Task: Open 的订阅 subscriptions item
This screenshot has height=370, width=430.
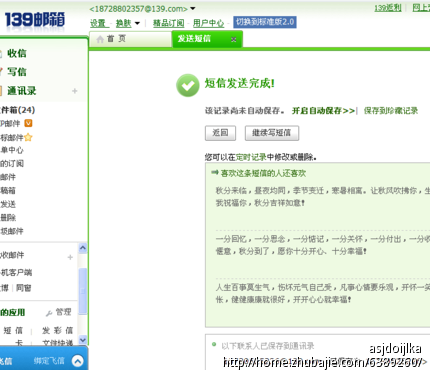Action: point(12,163)
